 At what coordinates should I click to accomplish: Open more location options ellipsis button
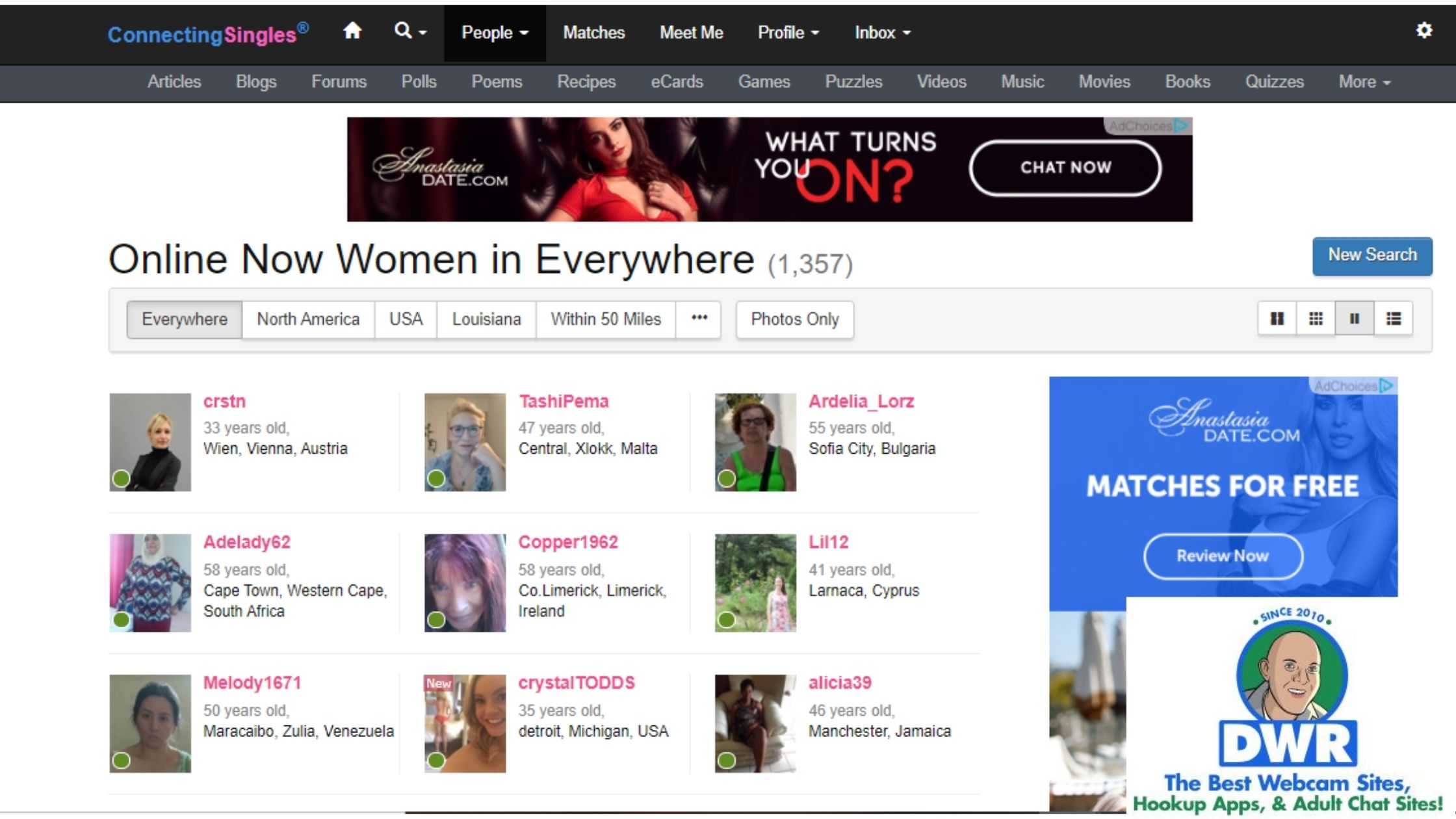click(699, 318)
